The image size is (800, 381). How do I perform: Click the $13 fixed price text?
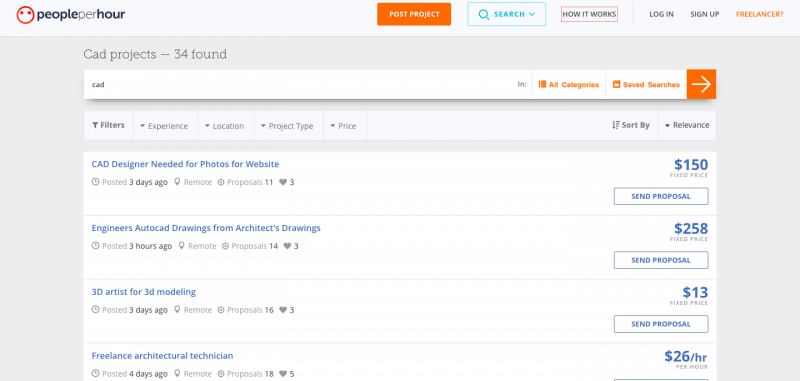point(695,292)
